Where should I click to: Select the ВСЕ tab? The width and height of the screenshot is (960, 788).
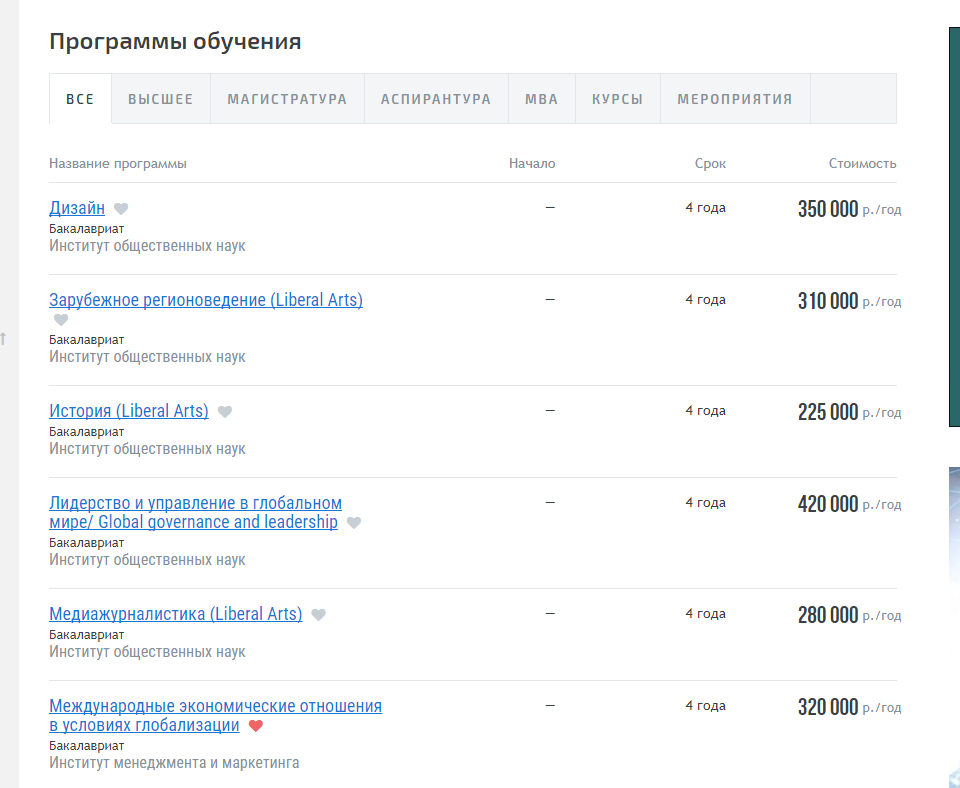80,99
